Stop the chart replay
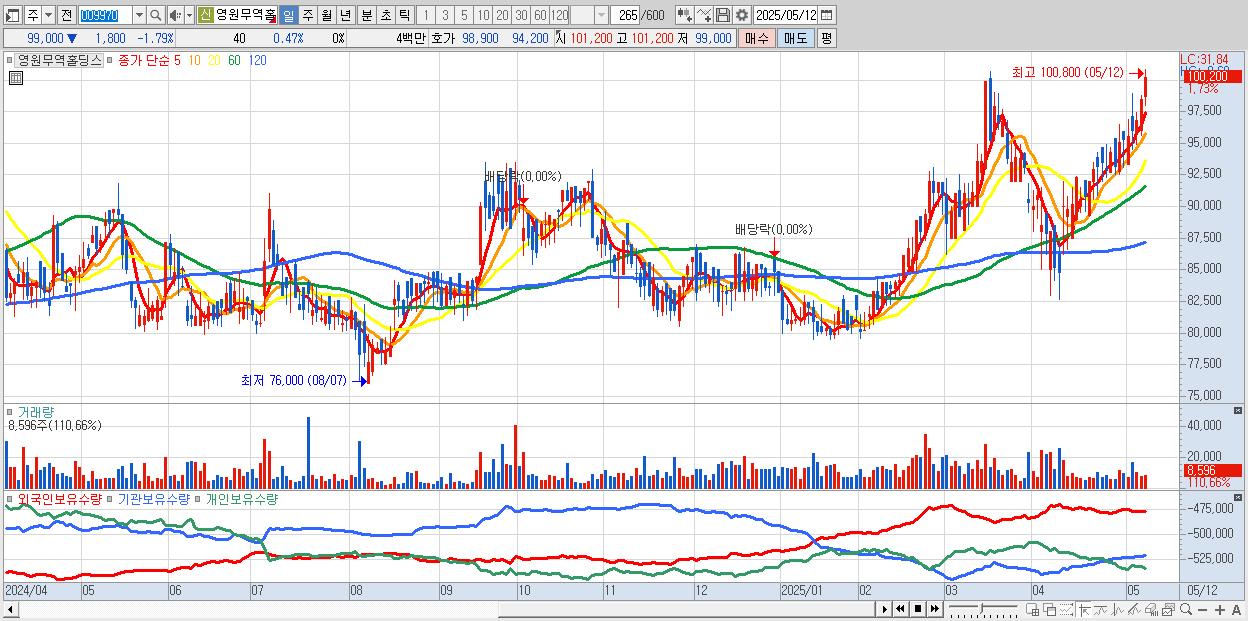This screenshot has width=1248, height=621. tap(918, 609)
